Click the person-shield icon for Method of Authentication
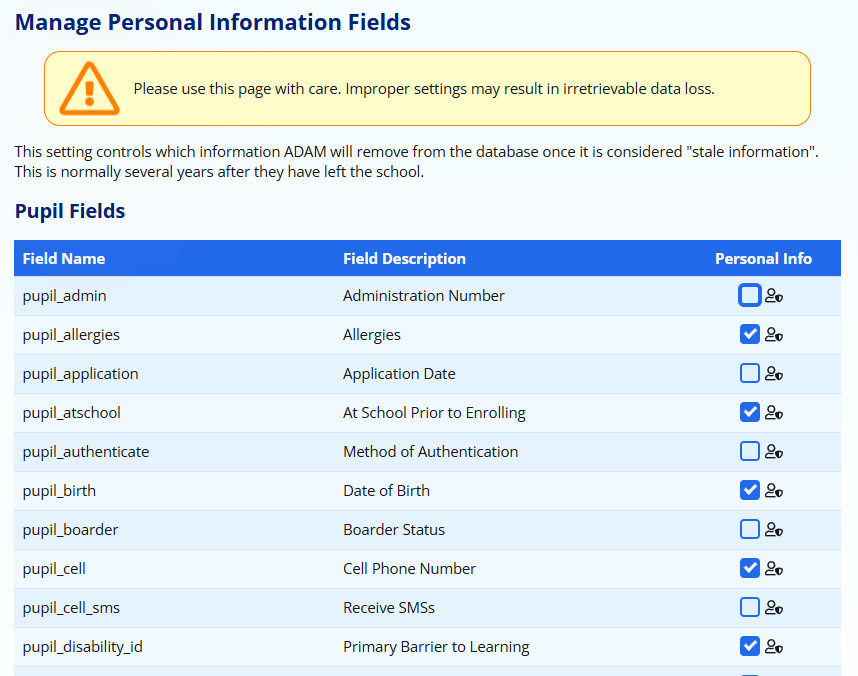This screenshot has height=676, width=858. 774,452
